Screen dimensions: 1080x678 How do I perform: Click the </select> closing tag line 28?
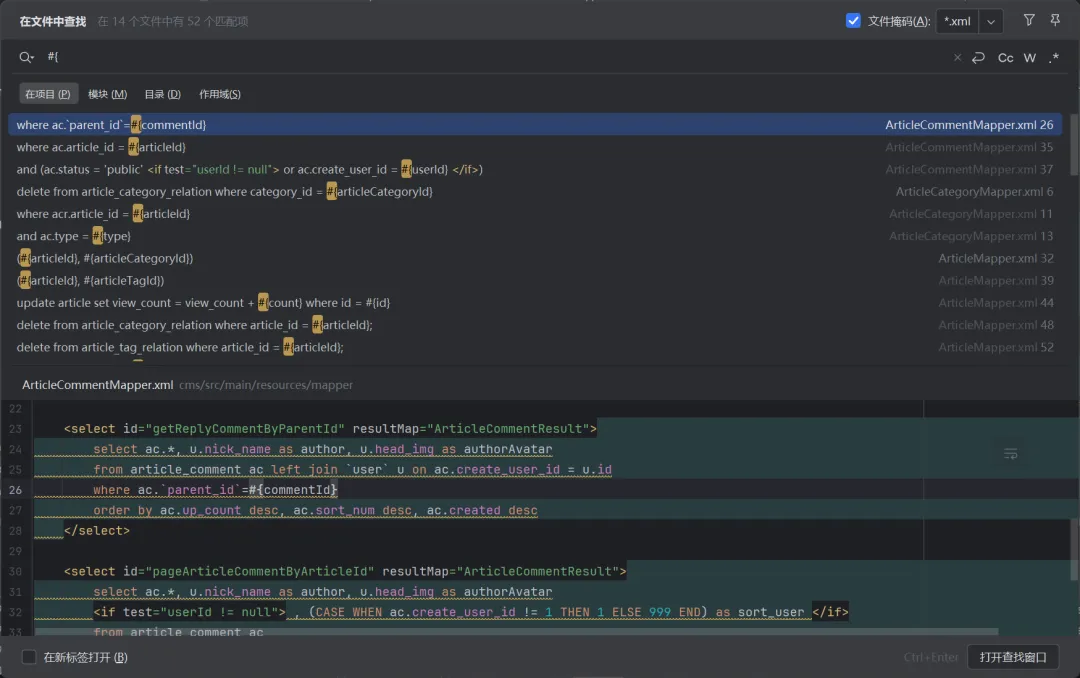[x=96, y=531]
